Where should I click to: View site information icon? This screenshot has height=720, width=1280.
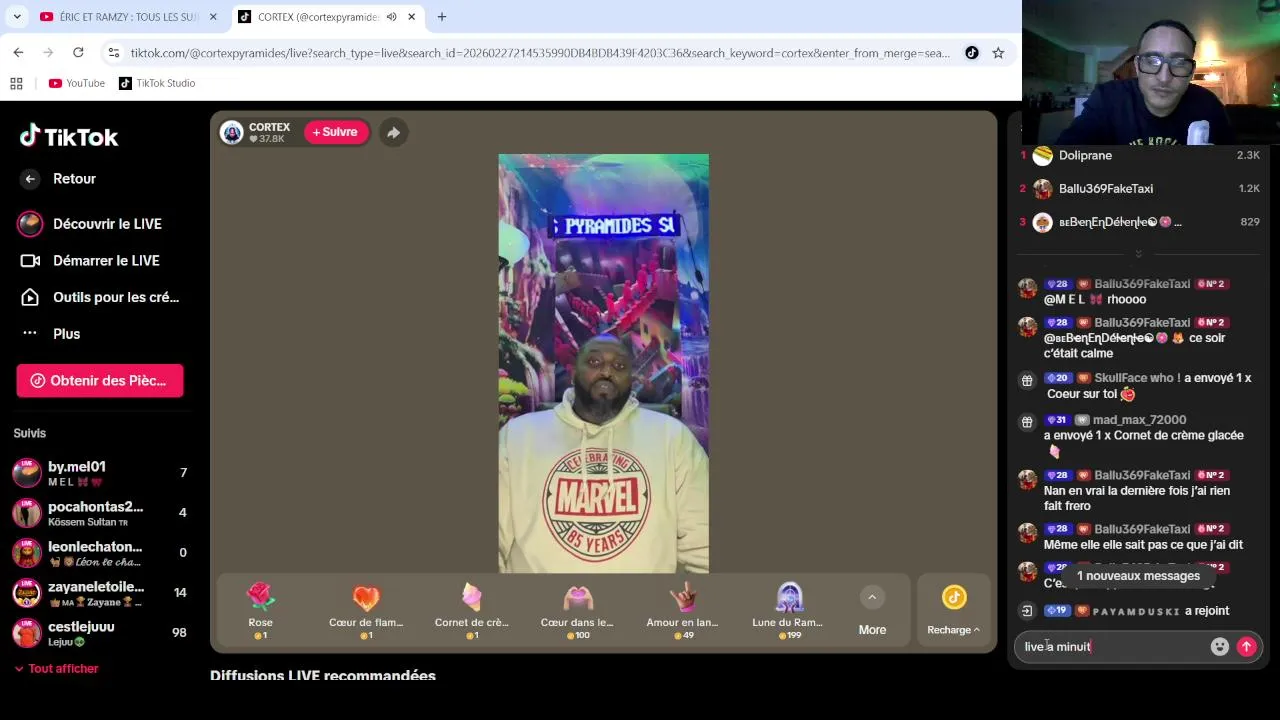[113, 53]
